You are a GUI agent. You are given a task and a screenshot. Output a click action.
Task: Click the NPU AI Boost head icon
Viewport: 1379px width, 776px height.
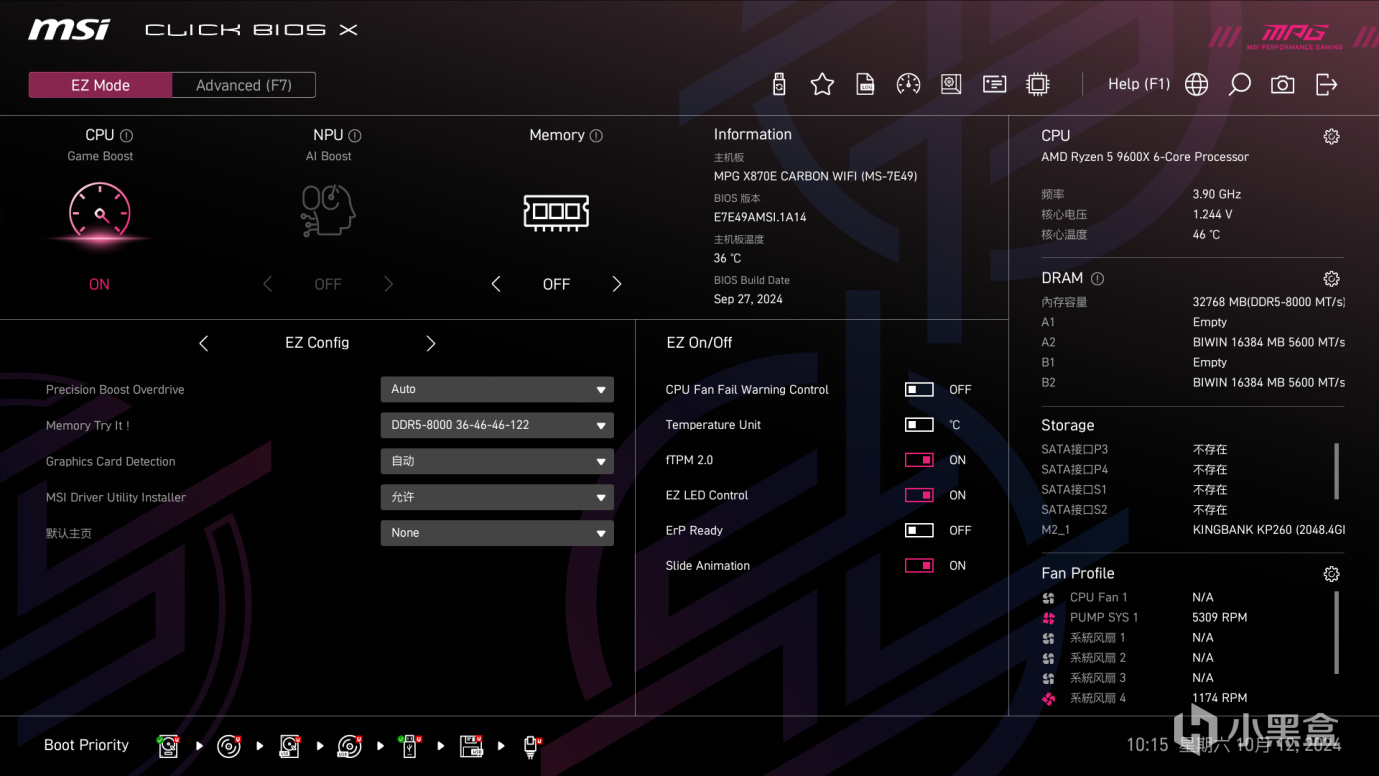[328, 210]
